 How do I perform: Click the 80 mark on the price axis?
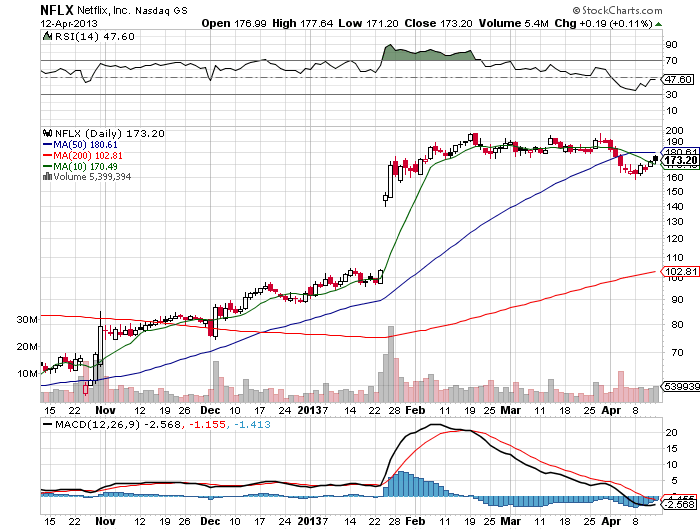coord(677,324)
